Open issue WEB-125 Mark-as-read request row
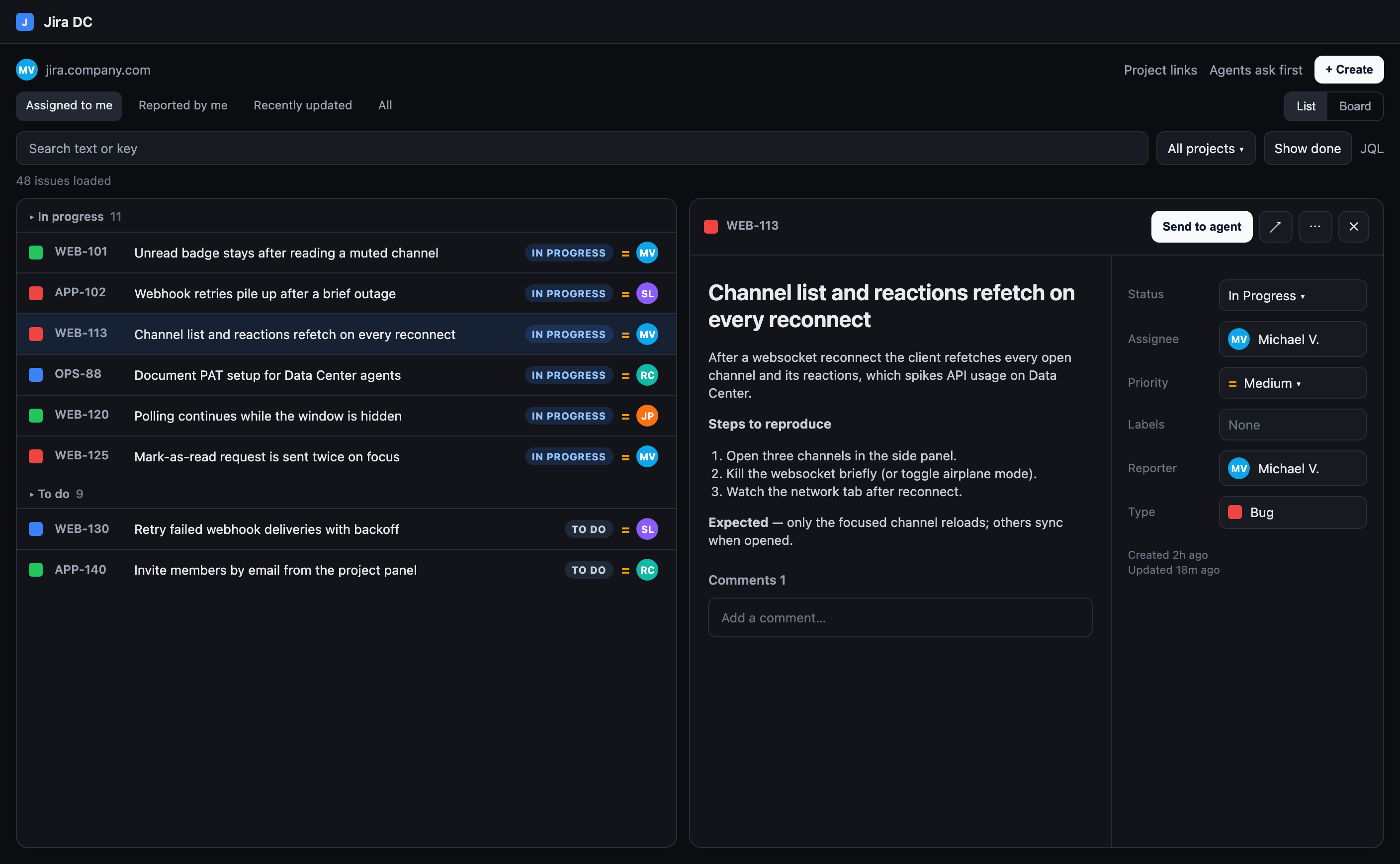 coord(347,456)
